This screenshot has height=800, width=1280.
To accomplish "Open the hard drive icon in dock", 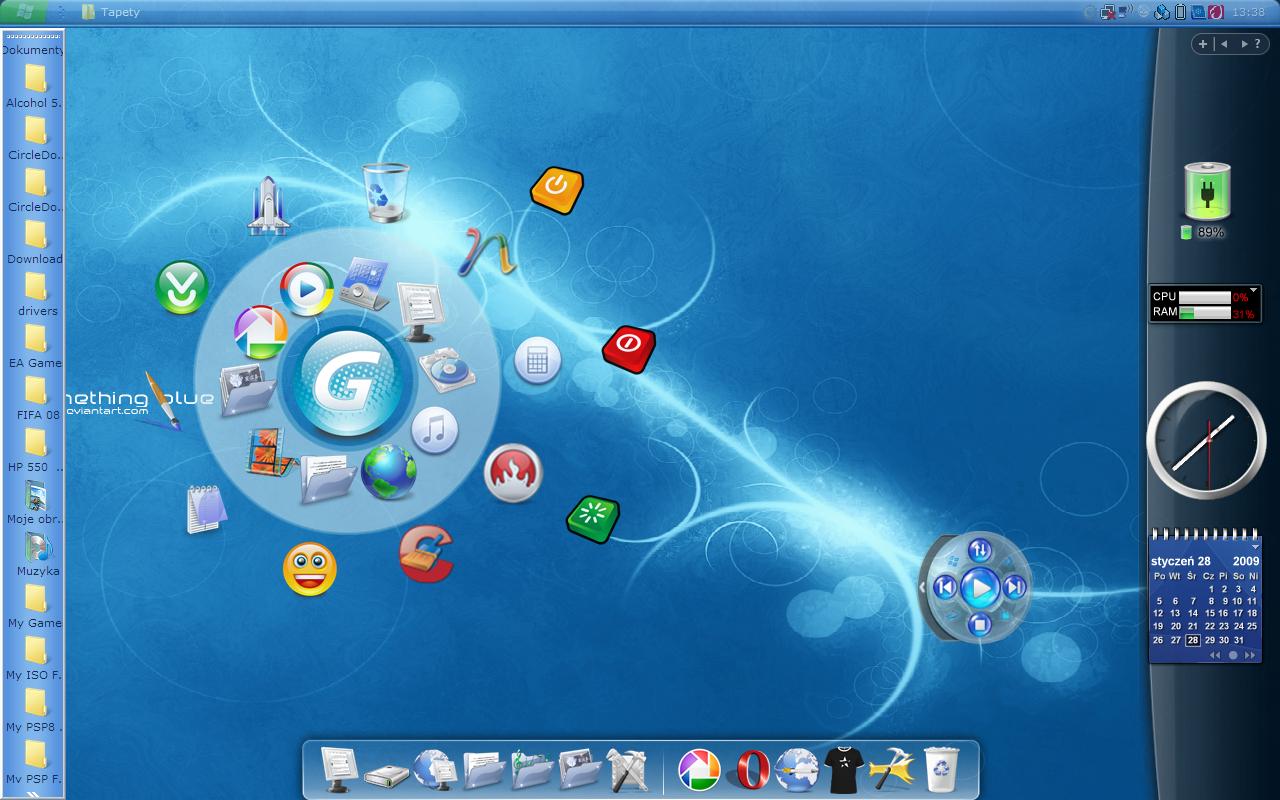I will point(386,774).
